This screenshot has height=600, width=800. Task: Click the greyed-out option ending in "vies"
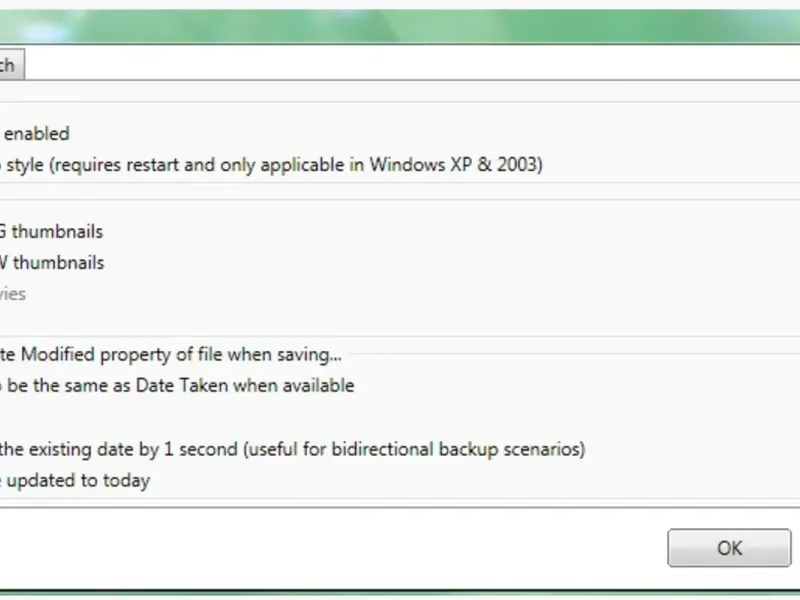[x=14, y=294]
